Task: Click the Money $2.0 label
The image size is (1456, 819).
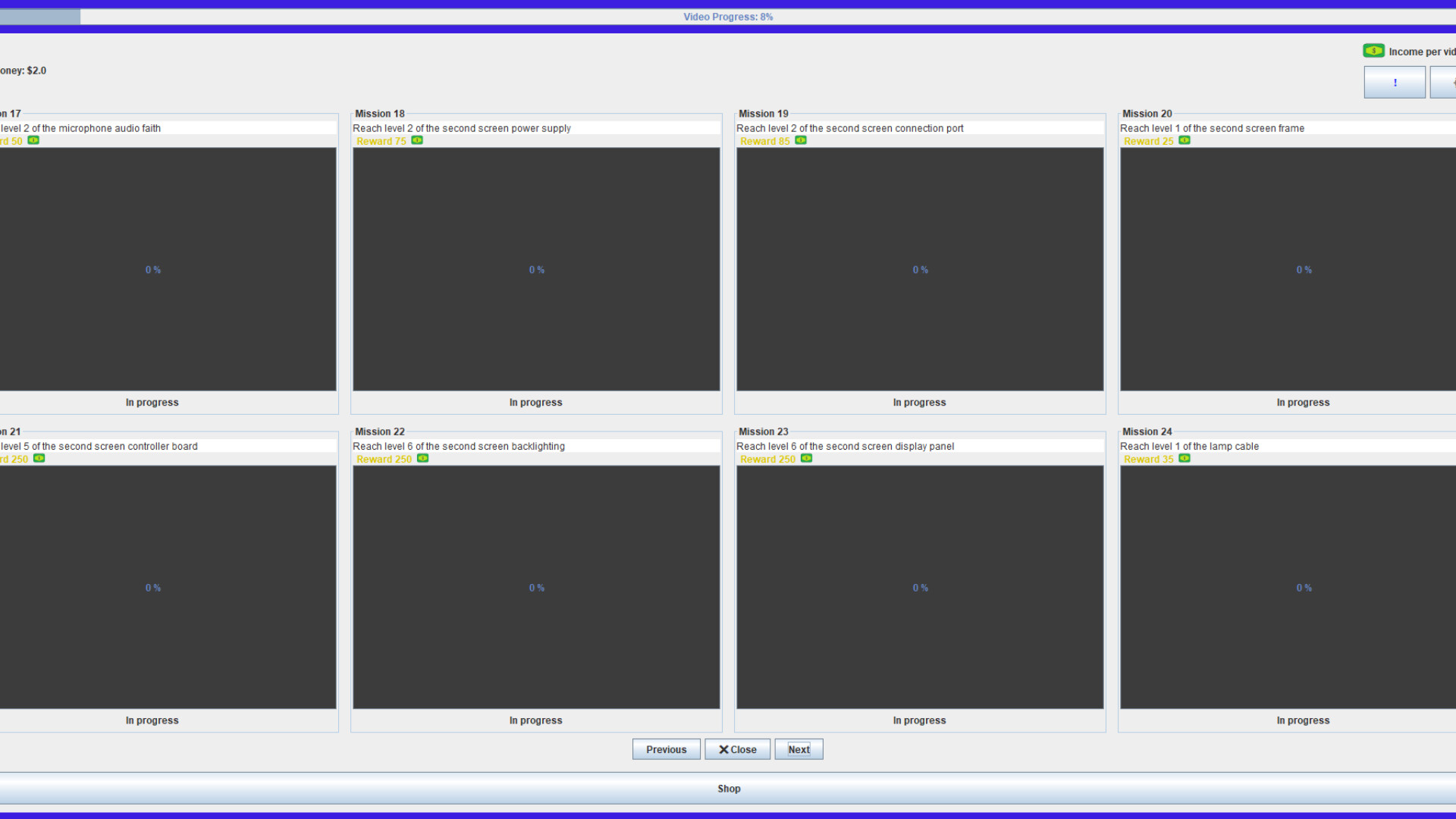Action: coord(24,71)
